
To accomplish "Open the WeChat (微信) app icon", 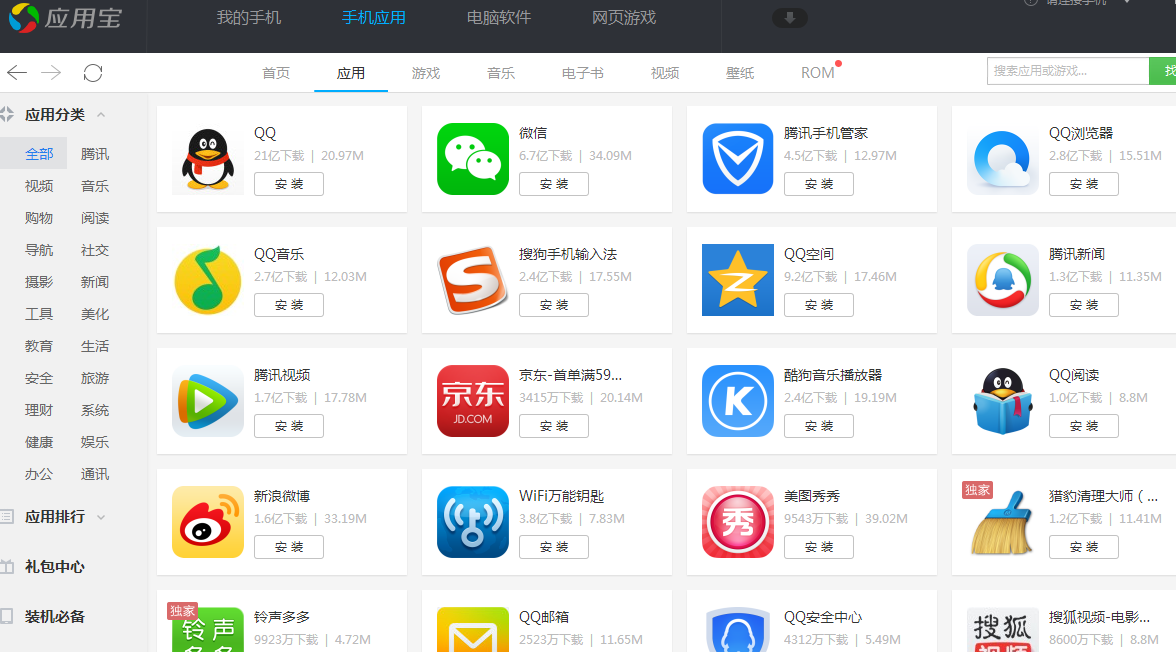I will click(x=472, y=159).
